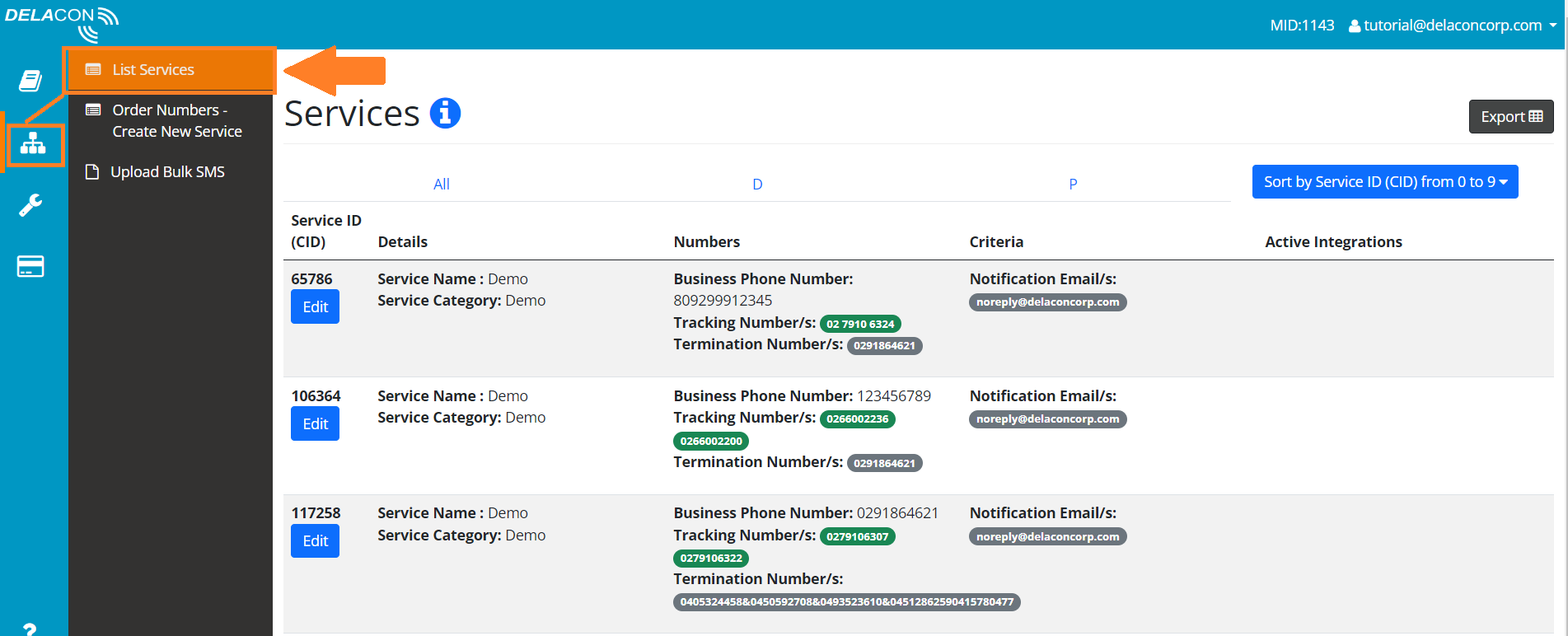The height and width of the screenshot is (636, 1568).
Task: Select the services sitemap sidebar icon
Action: click(x=33, y=144)
